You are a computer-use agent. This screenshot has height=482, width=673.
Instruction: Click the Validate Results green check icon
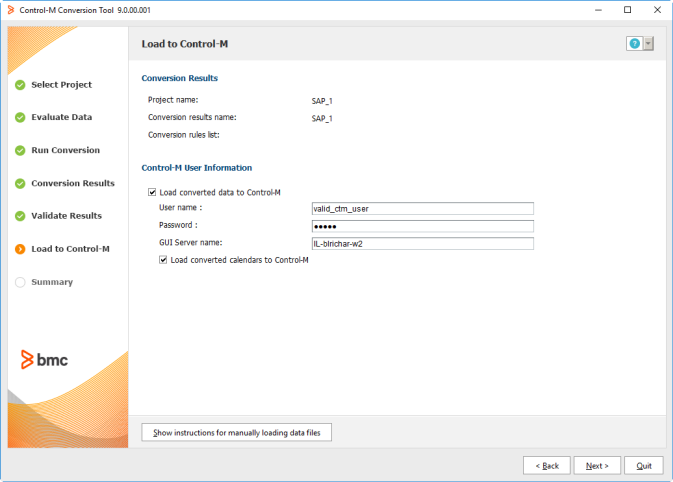pyautogui.click(x=20, y=216)
